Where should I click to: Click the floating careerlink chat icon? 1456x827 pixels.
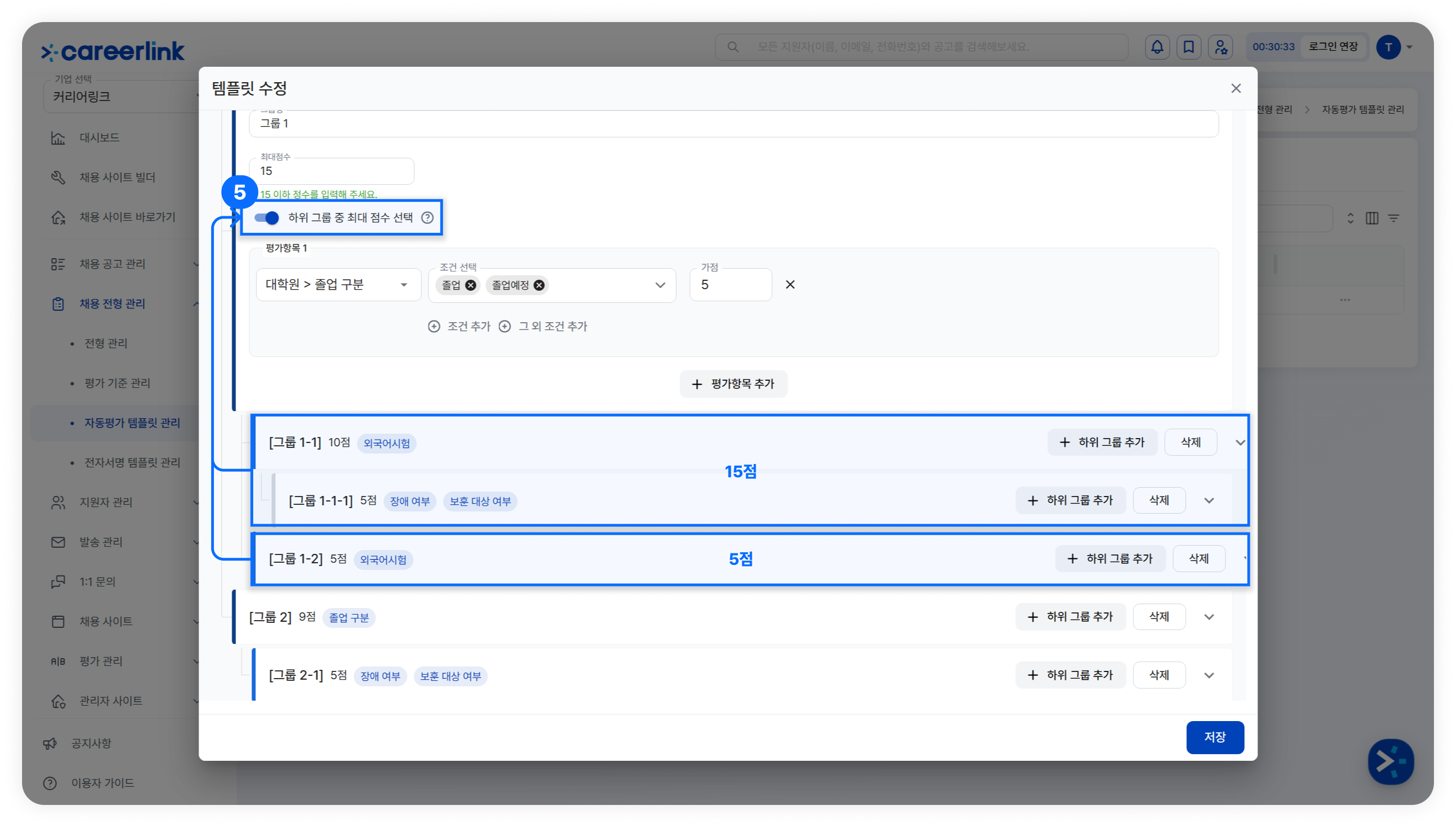(x=1390, y=761)
